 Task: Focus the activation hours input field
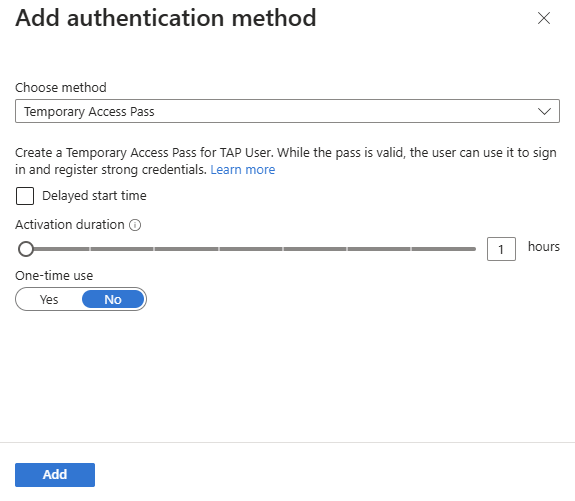click(501, 249)
